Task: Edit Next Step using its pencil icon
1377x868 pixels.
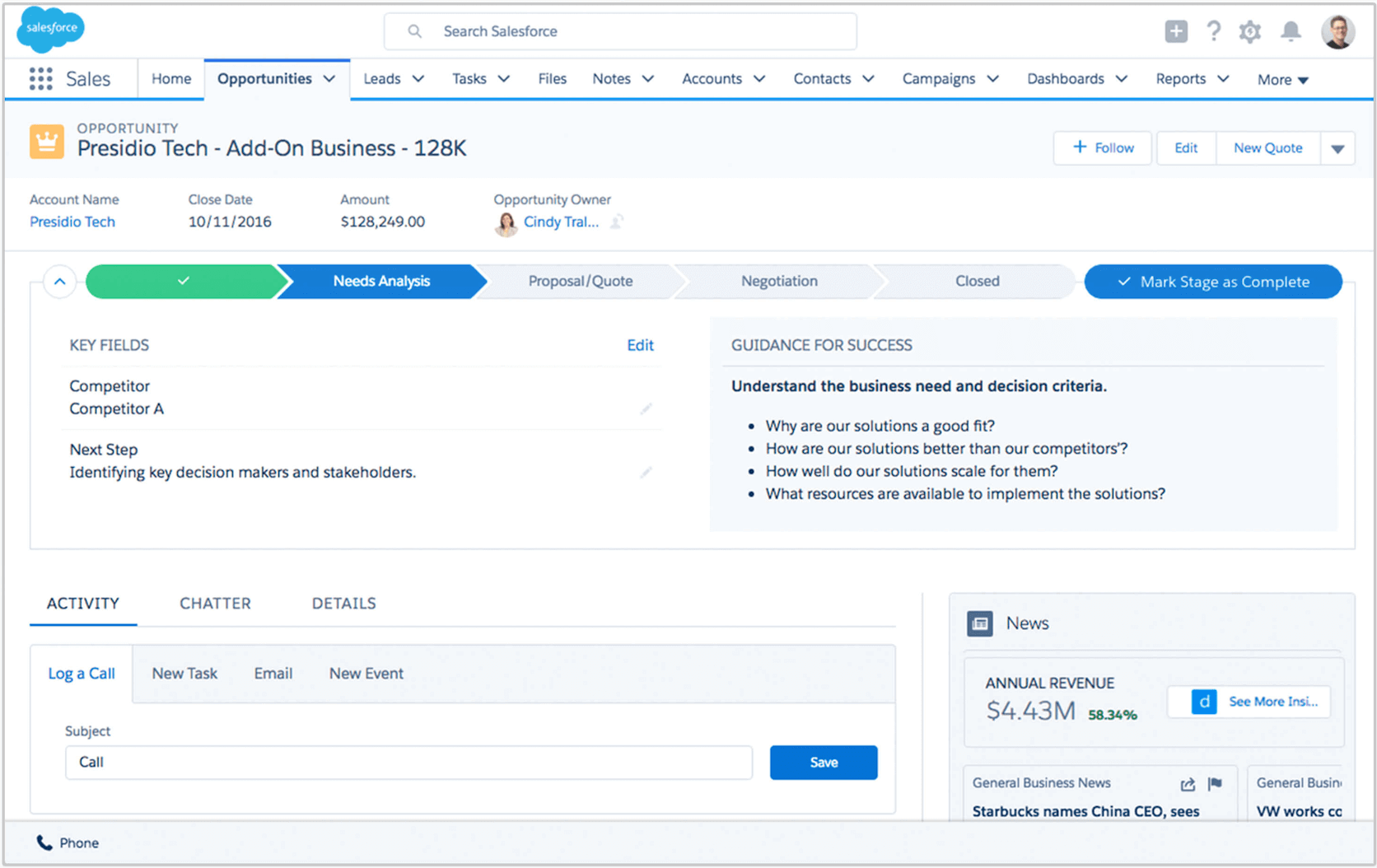Action: pos(646,473)
